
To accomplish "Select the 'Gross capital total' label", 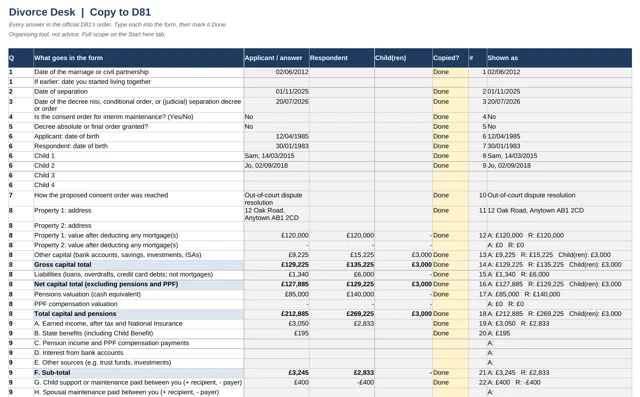I will 138,265.
